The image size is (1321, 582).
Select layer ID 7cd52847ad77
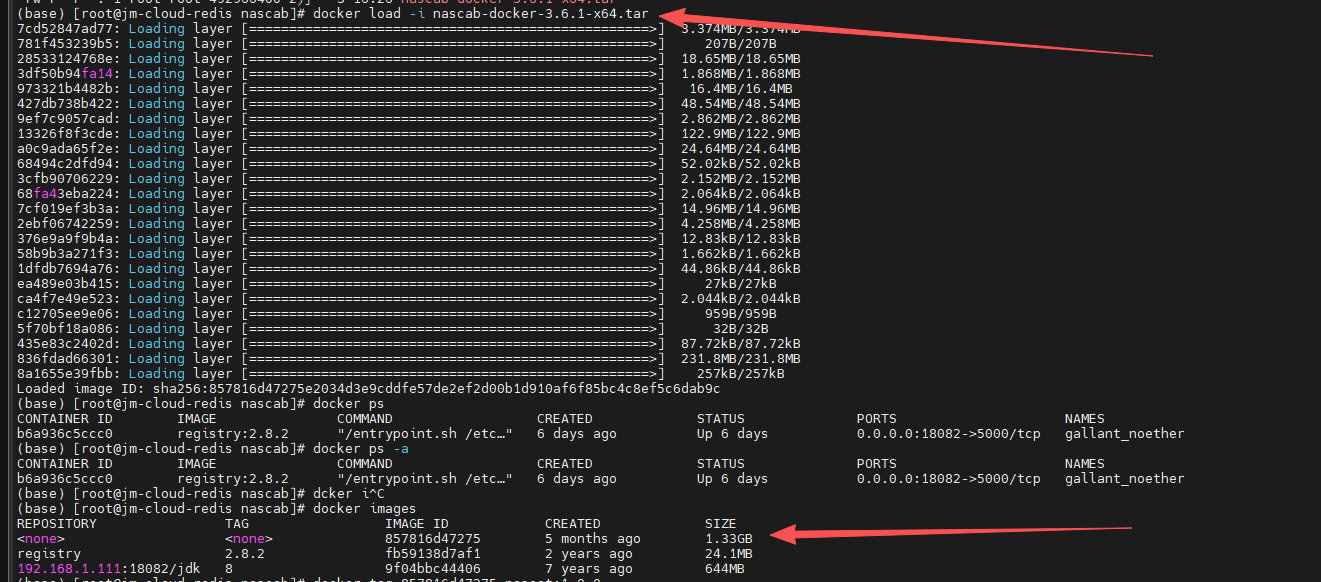point(65,29)
